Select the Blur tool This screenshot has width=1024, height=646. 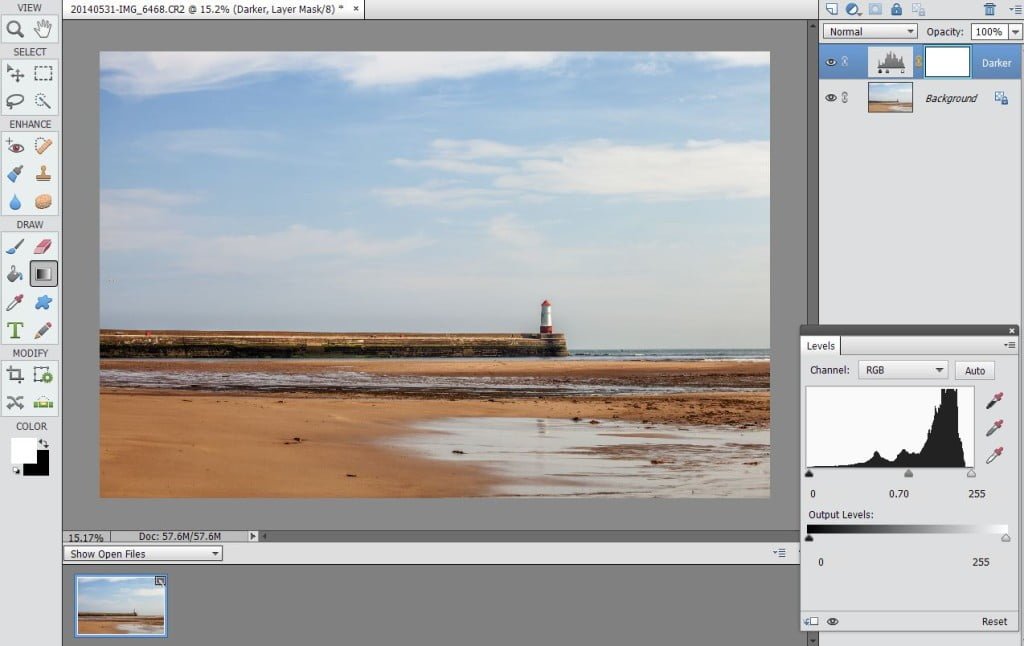[x=15, y=202]
